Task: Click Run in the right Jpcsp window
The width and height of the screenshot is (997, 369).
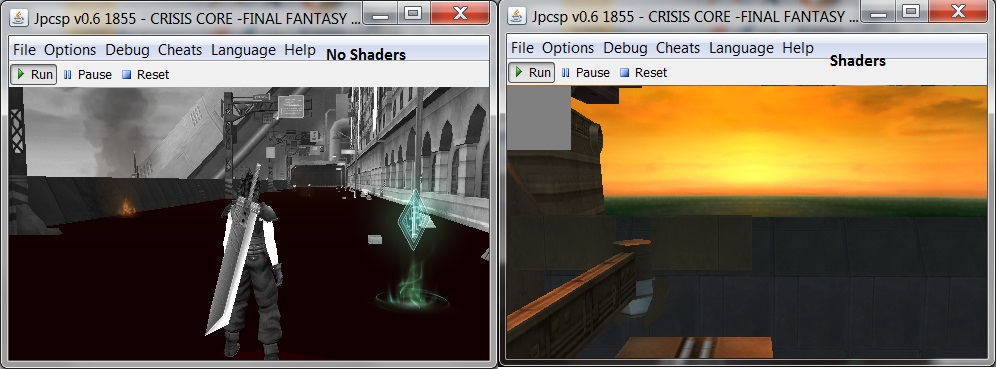Action: tap(532, 73)
